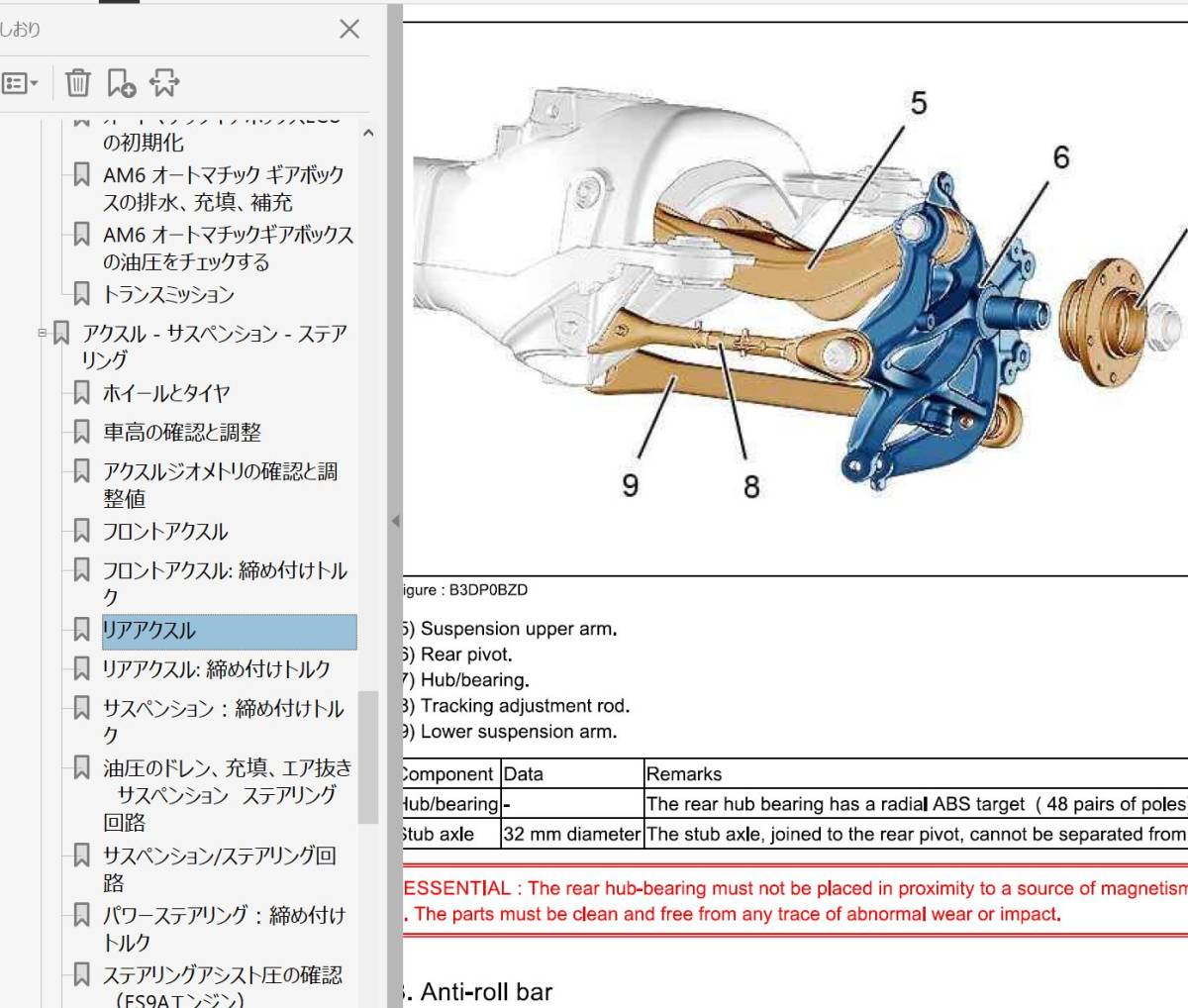Click bookmark icon beside トランスミッション
1188x1008 pixels.
[x=82, y=293]
